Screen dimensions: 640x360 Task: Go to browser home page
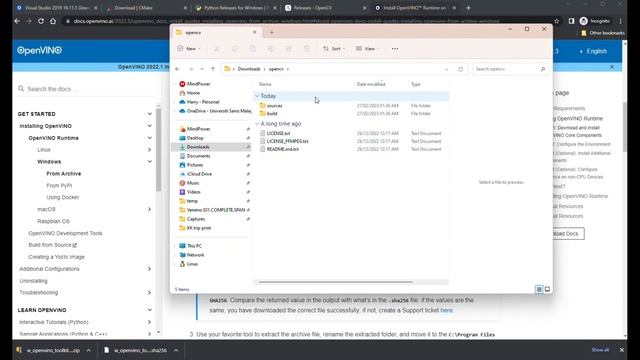[53, 21]
